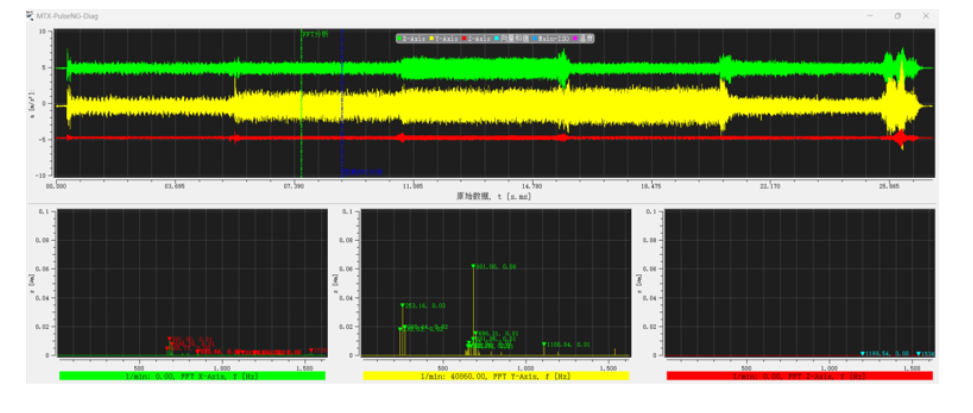This screenshot has width=973, height=413.
Task: Toggle the Main-ISO legend entry
Action: [x=552, y=38]
